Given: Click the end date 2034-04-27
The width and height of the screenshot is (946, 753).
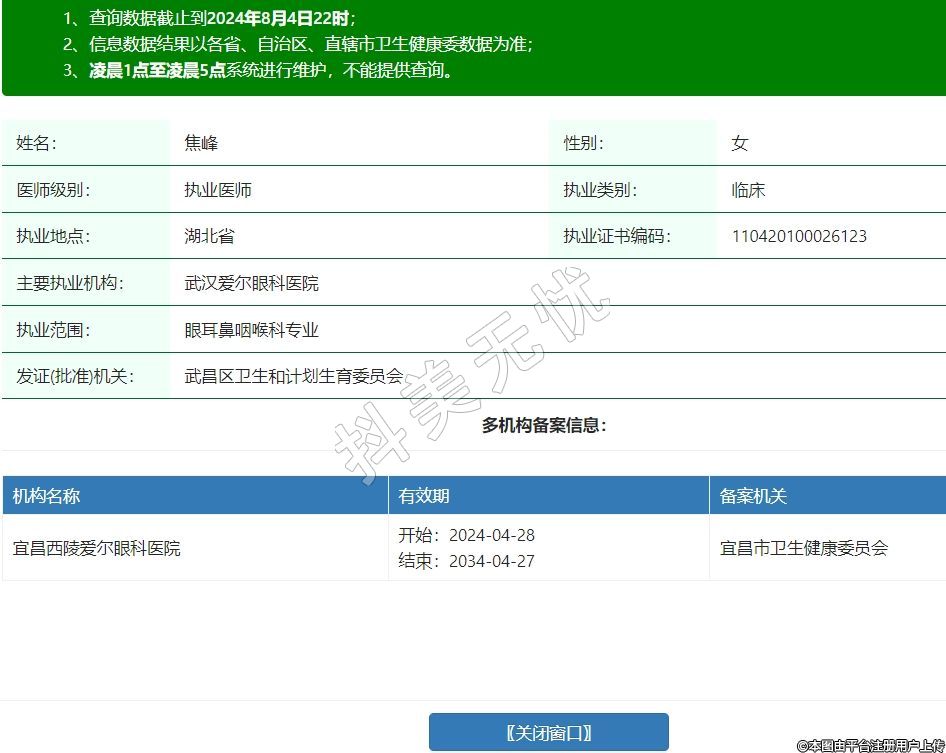Looking at the screenshot, I should tap(491, 561).
